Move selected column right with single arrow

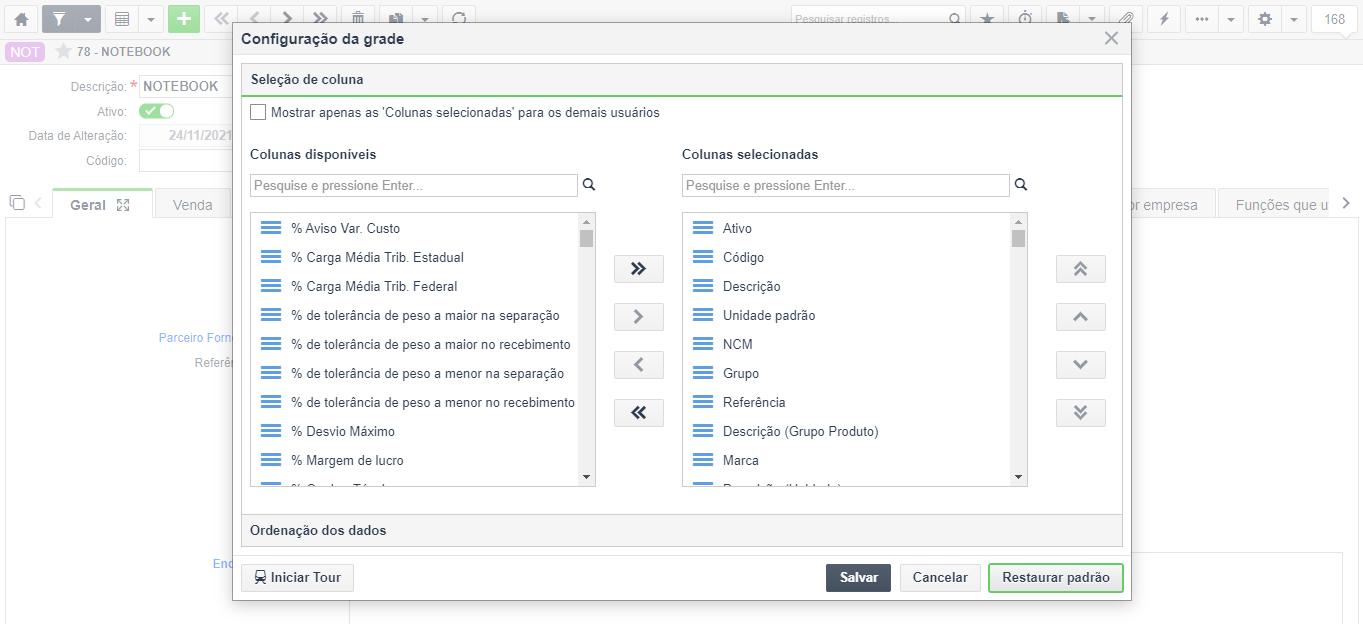tap(639, 316)
